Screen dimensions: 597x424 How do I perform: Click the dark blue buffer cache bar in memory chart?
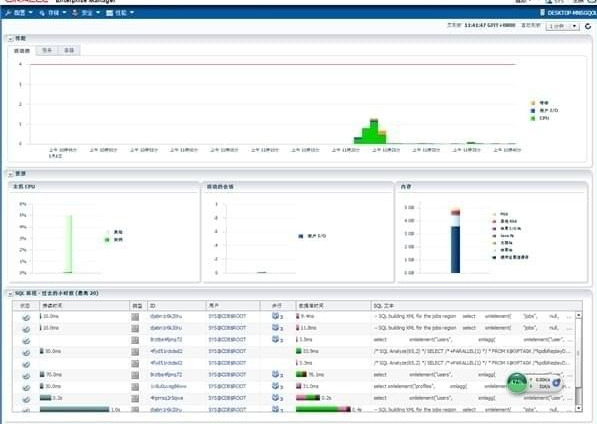(455, 249)
